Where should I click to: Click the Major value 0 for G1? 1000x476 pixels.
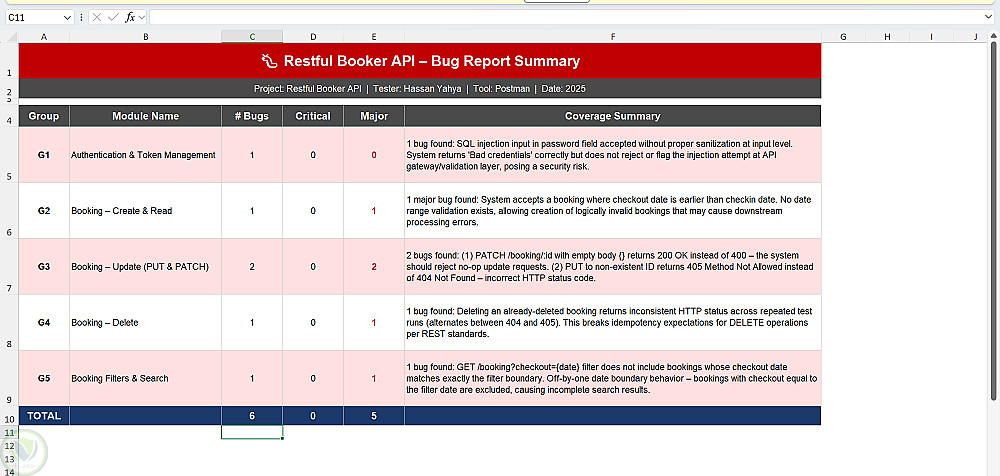click(374, 155)
